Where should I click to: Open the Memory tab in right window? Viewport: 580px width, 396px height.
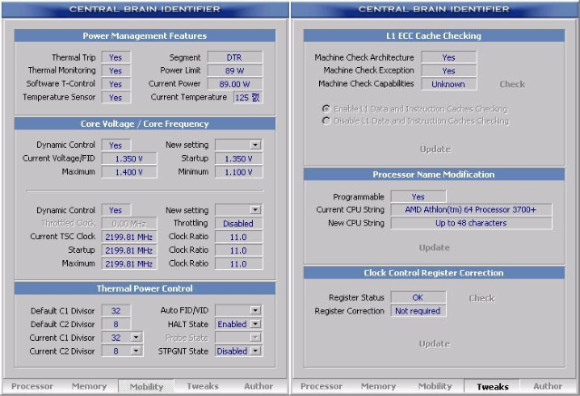point(378,386)
